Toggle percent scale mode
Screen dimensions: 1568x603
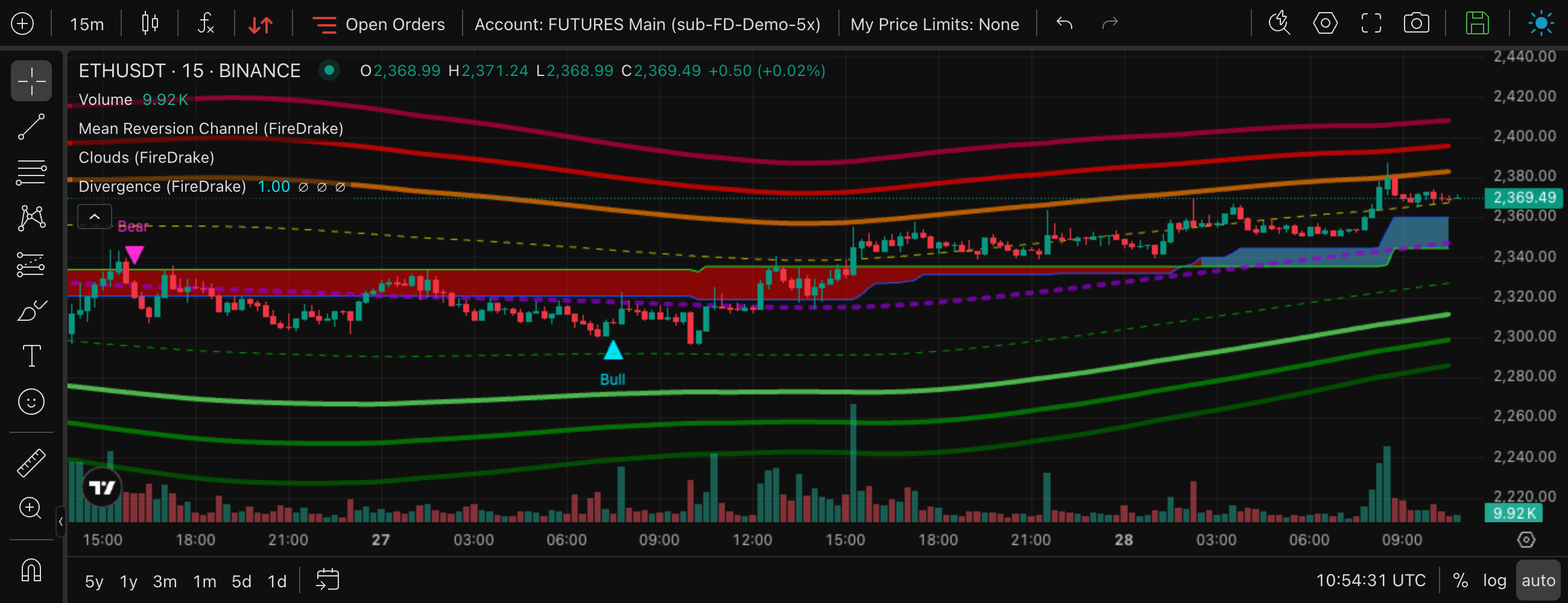[x=1460, y=581]
